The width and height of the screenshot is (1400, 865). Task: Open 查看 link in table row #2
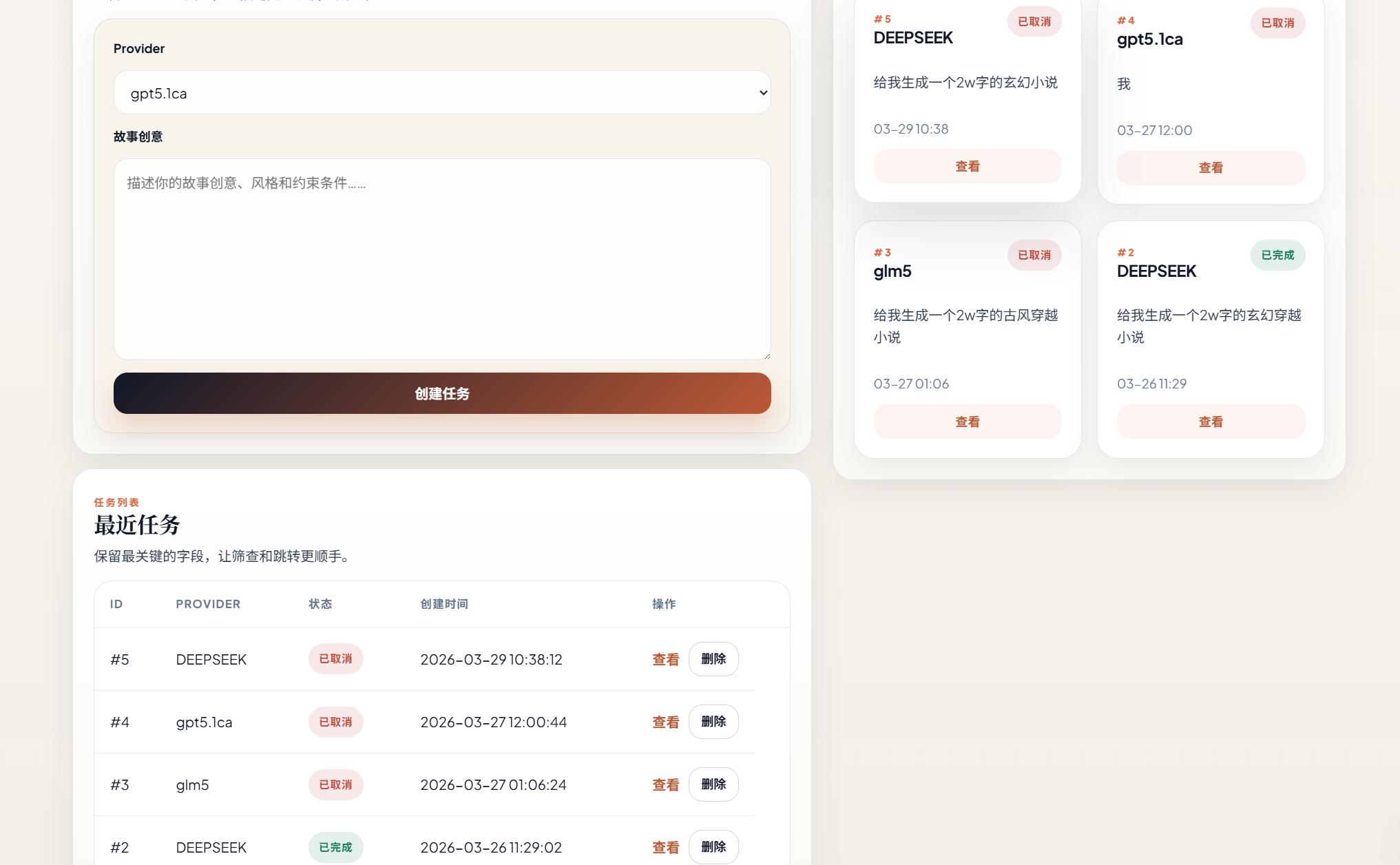665,848
